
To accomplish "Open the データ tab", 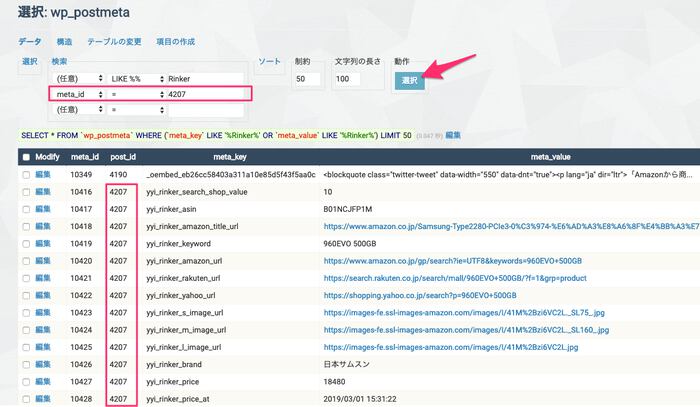I will (x=29, y=42).
